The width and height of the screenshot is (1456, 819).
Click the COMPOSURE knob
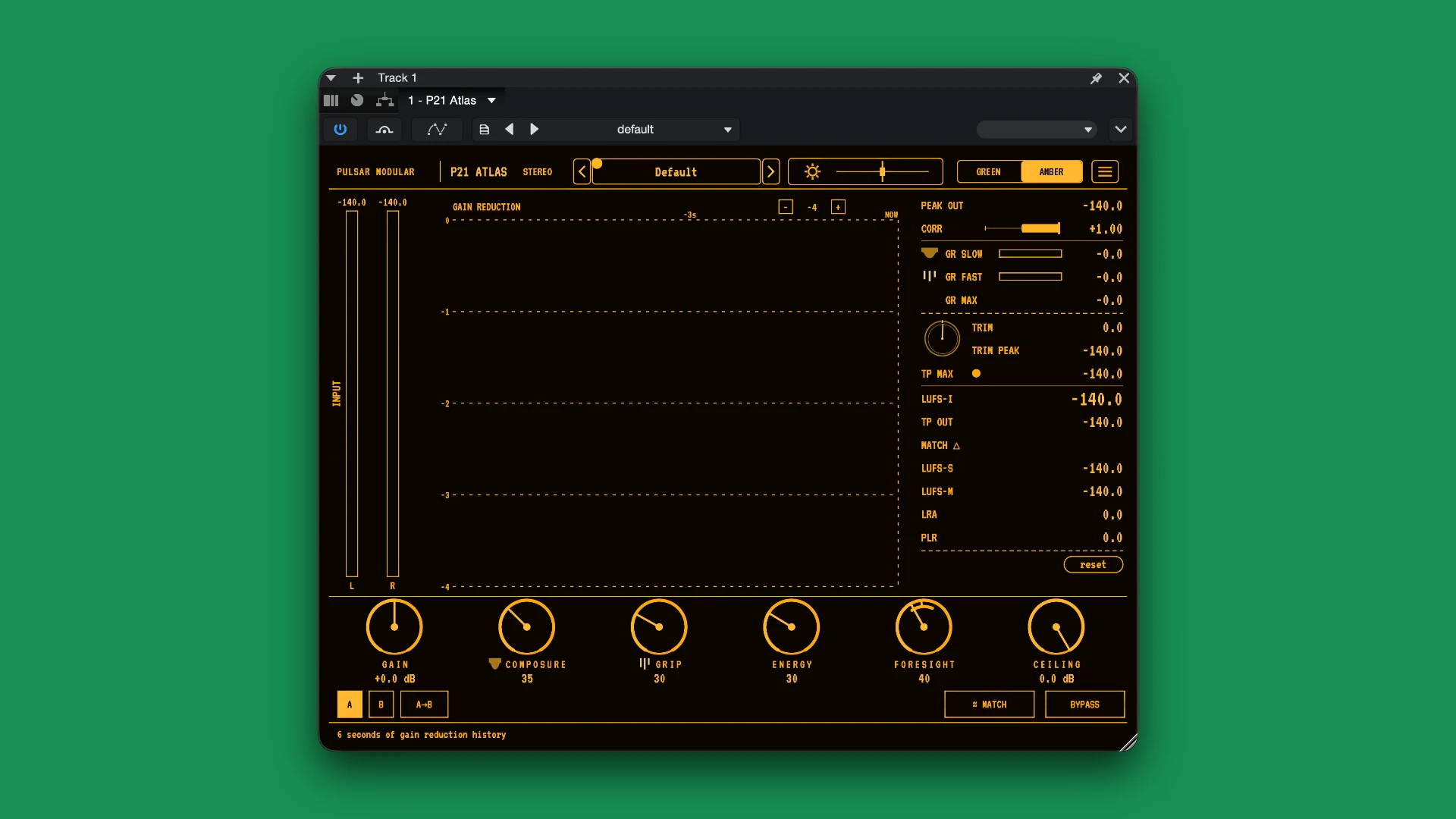point(526,627)
